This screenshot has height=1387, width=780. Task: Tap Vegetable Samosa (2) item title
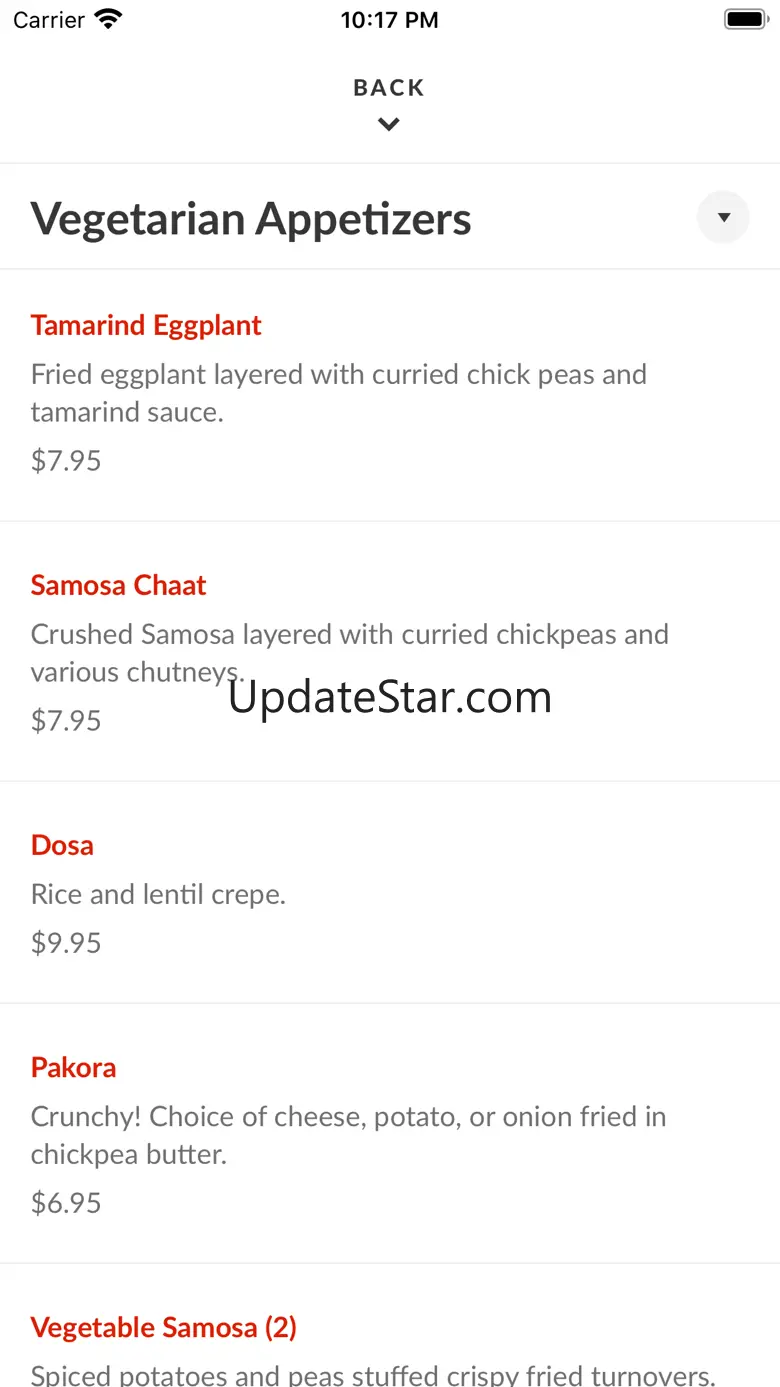coord(163,1327)
